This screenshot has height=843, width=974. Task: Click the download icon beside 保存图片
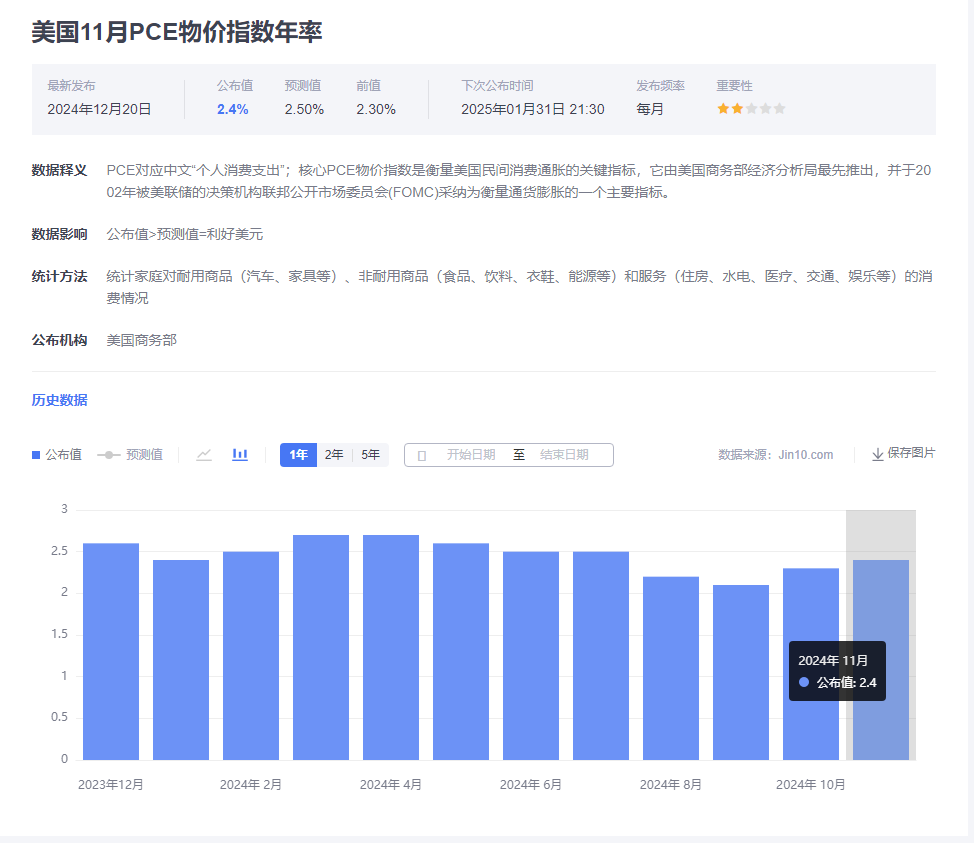pos(878,454)
